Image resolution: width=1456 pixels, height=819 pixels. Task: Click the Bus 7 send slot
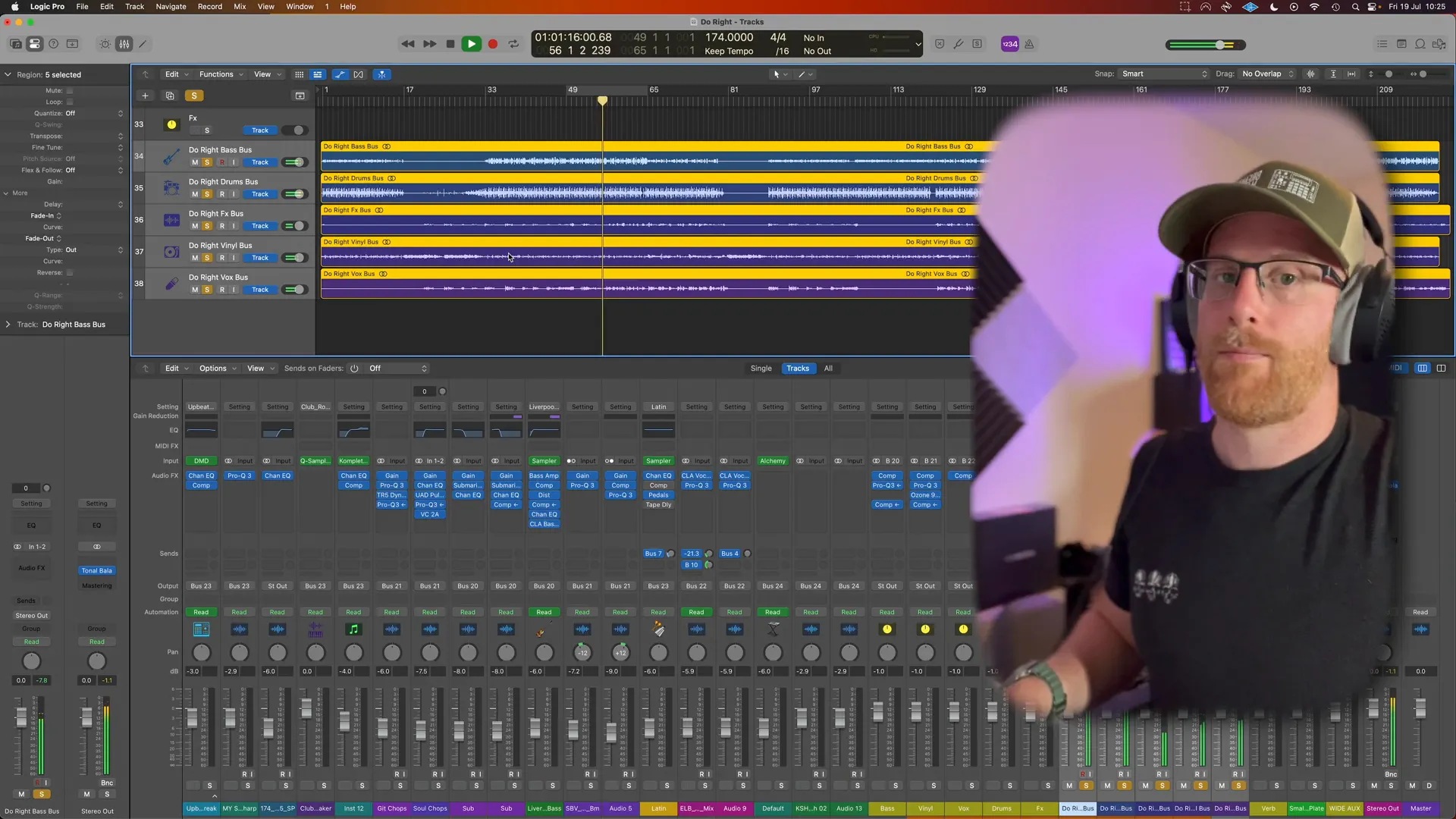(x=653, y=554)
